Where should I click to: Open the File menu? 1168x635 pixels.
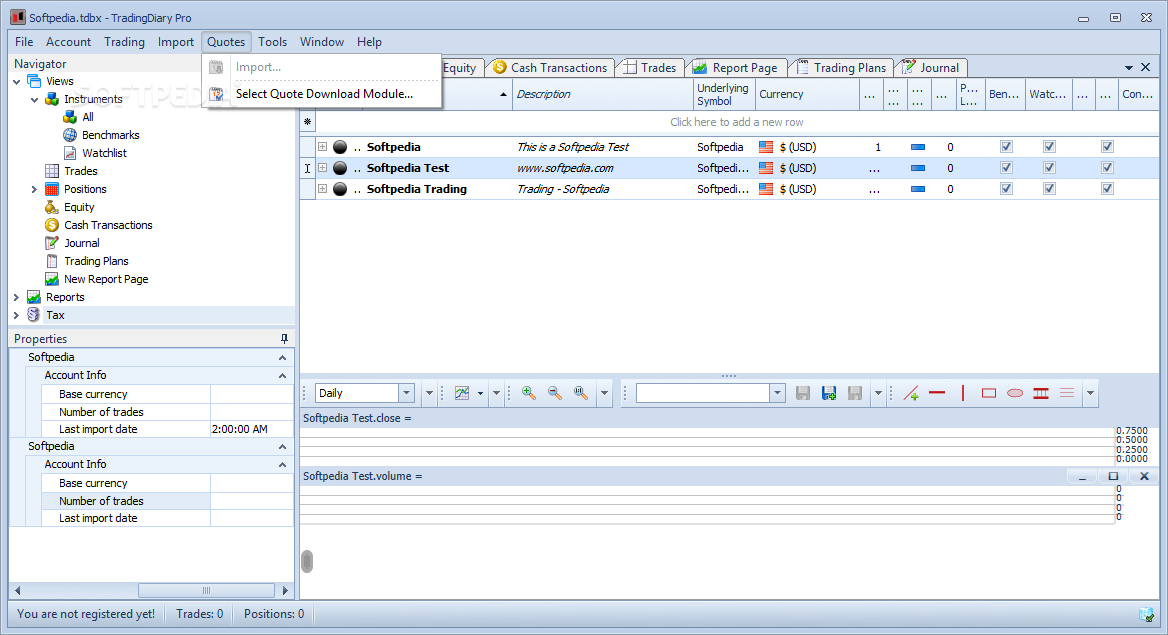(x=24, y=42)
